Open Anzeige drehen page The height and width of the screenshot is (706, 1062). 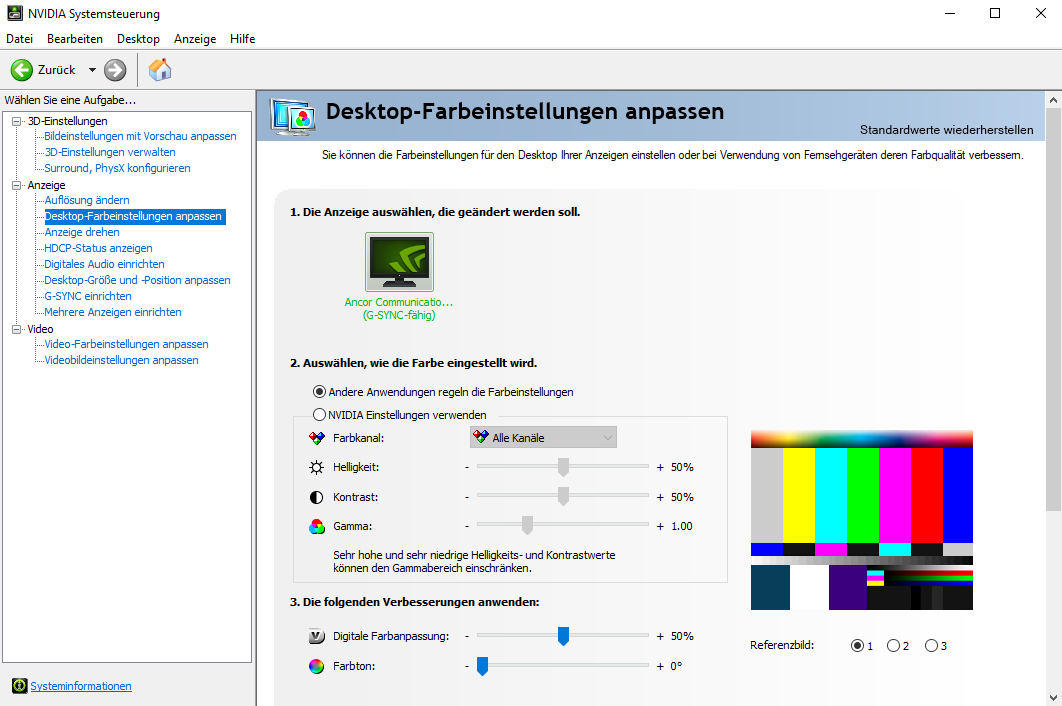coord(82,232)
